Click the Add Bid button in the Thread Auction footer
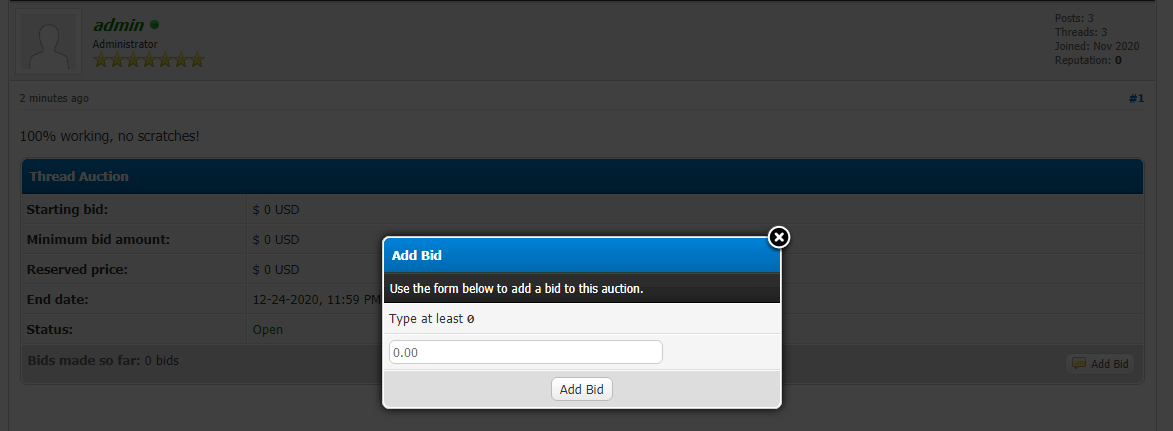Screen dimensions: 1173x431 tap(1100, 364)
